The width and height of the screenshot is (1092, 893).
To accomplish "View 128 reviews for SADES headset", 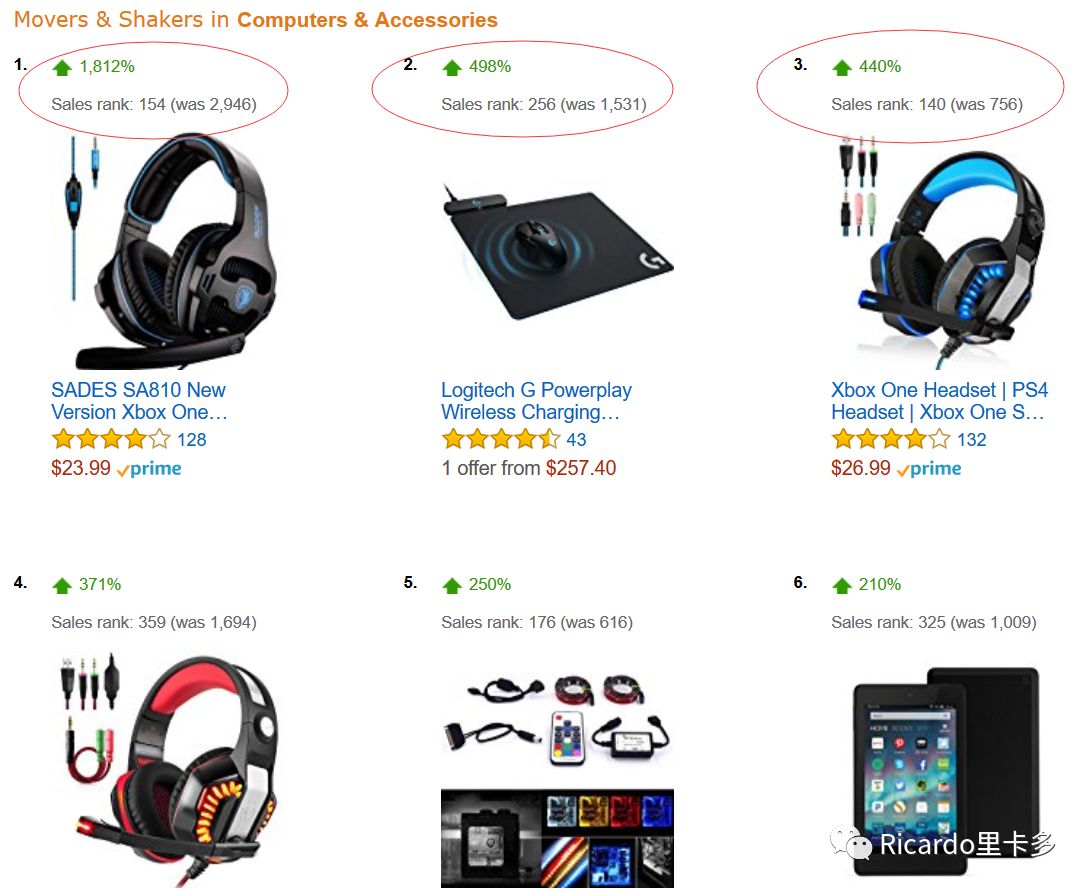I will (192, 440).
